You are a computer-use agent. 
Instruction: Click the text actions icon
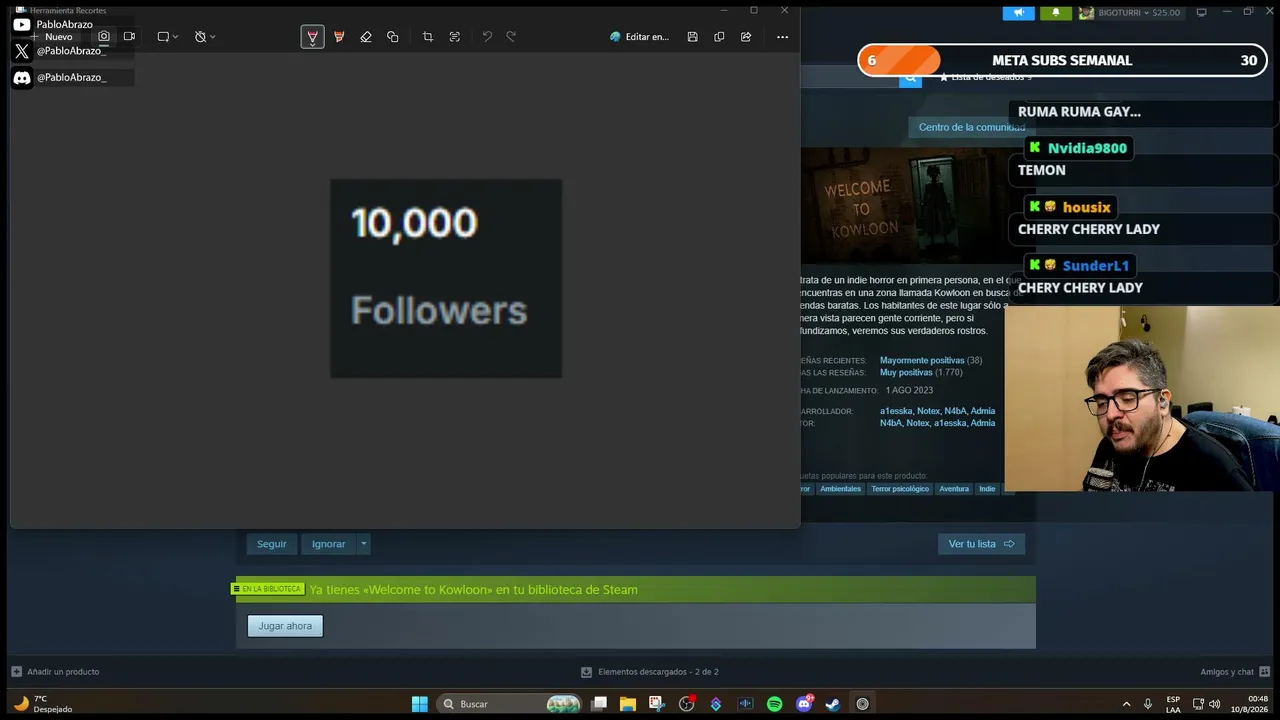454,37
